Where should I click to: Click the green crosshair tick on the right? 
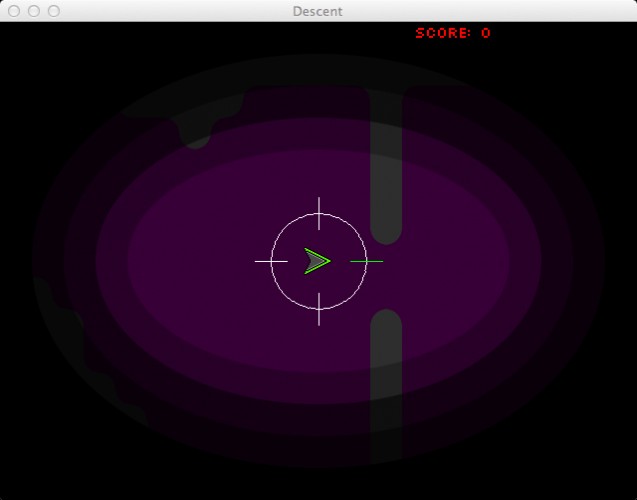366,261
